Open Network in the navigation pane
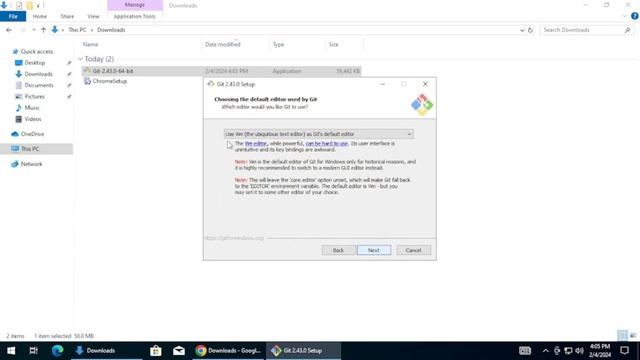 click(31, 164)
